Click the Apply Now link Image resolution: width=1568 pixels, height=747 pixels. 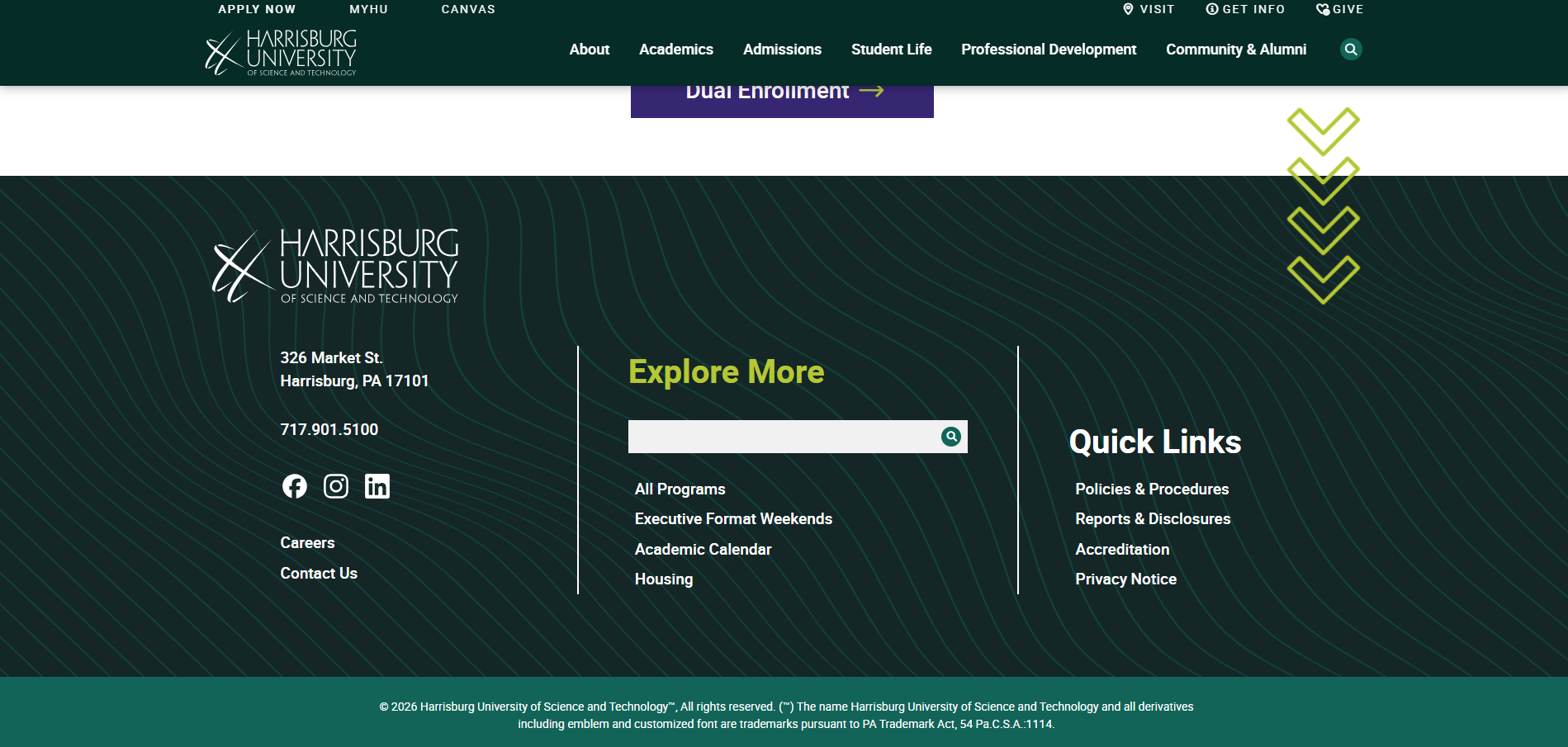[257, 9]
